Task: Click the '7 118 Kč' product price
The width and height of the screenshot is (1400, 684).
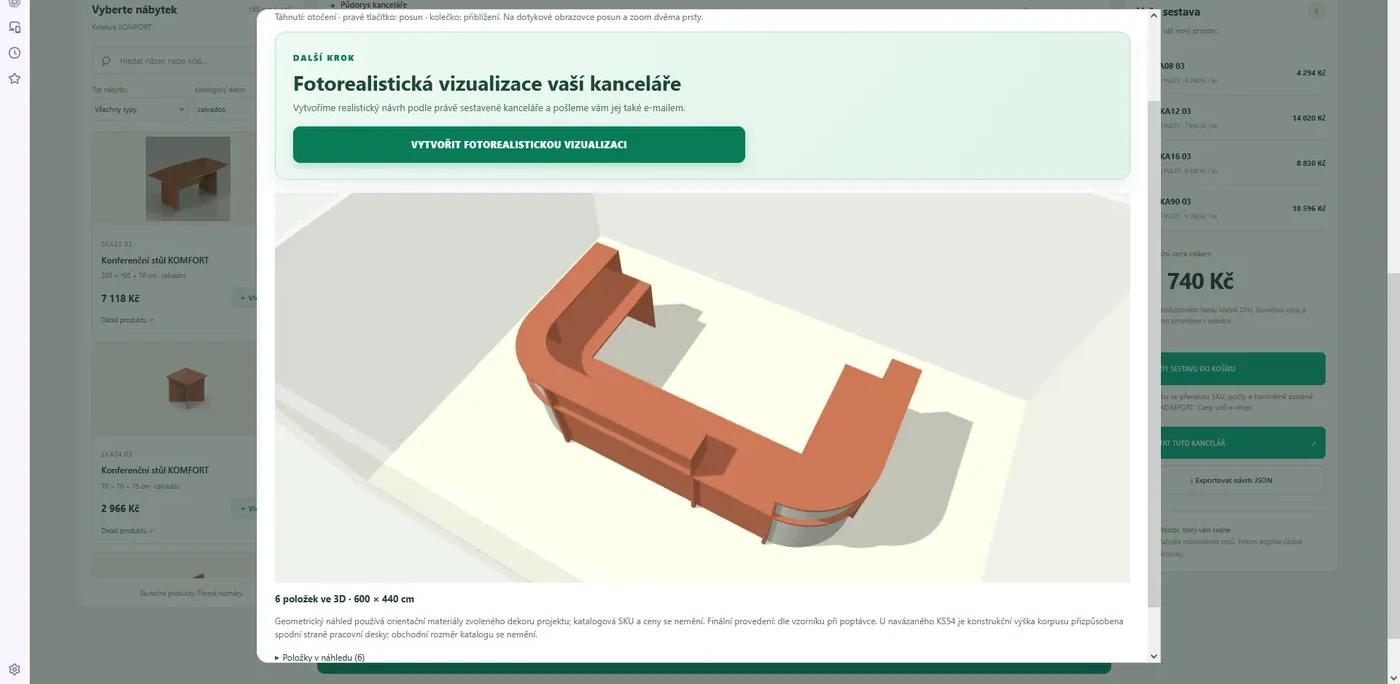Action: coord(120,298)
